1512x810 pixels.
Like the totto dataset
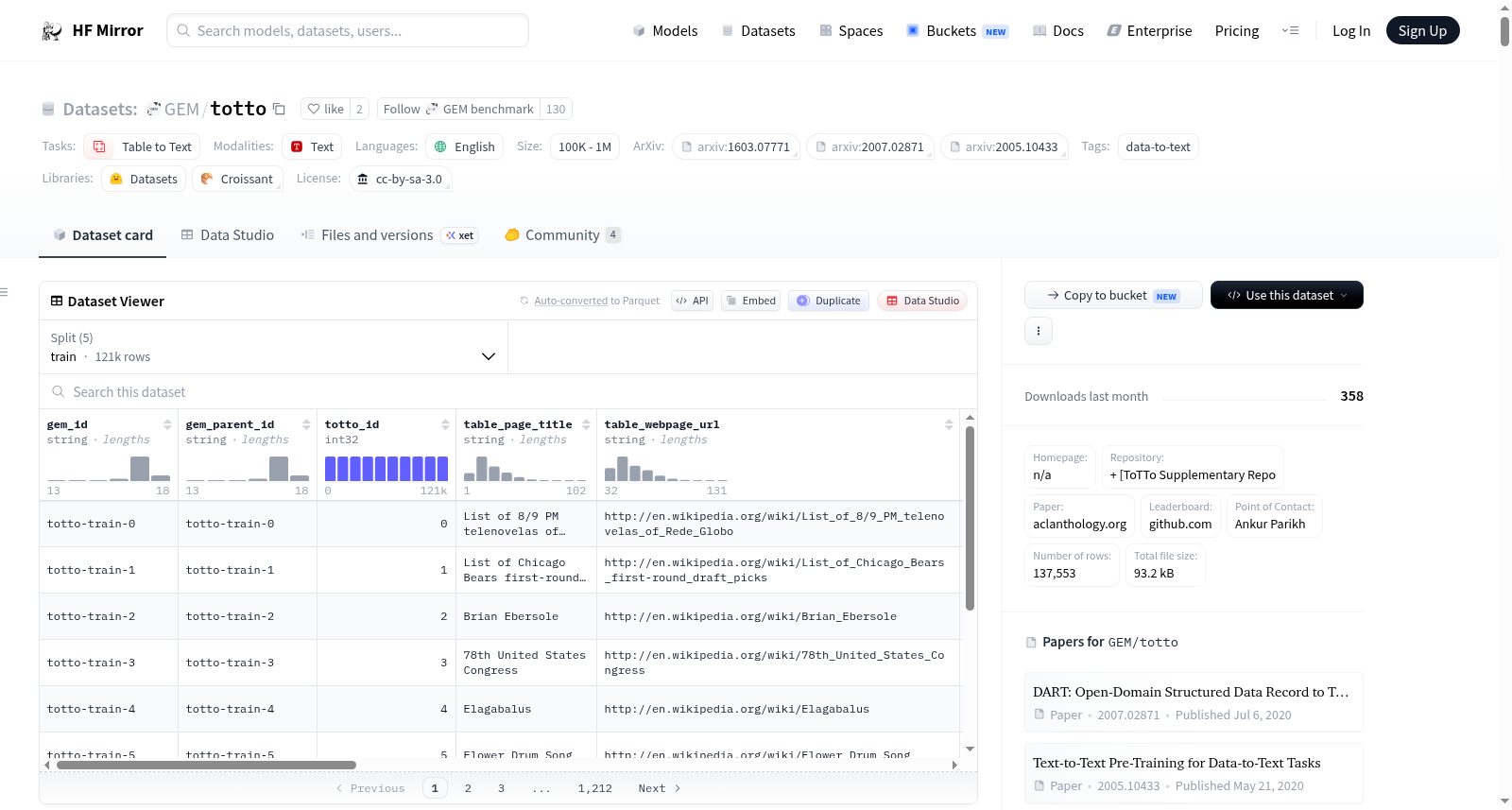[325, 109]
